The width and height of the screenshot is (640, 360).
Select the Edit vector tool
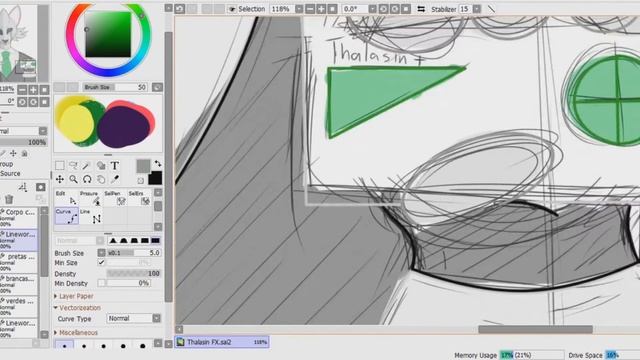point(67,198)
